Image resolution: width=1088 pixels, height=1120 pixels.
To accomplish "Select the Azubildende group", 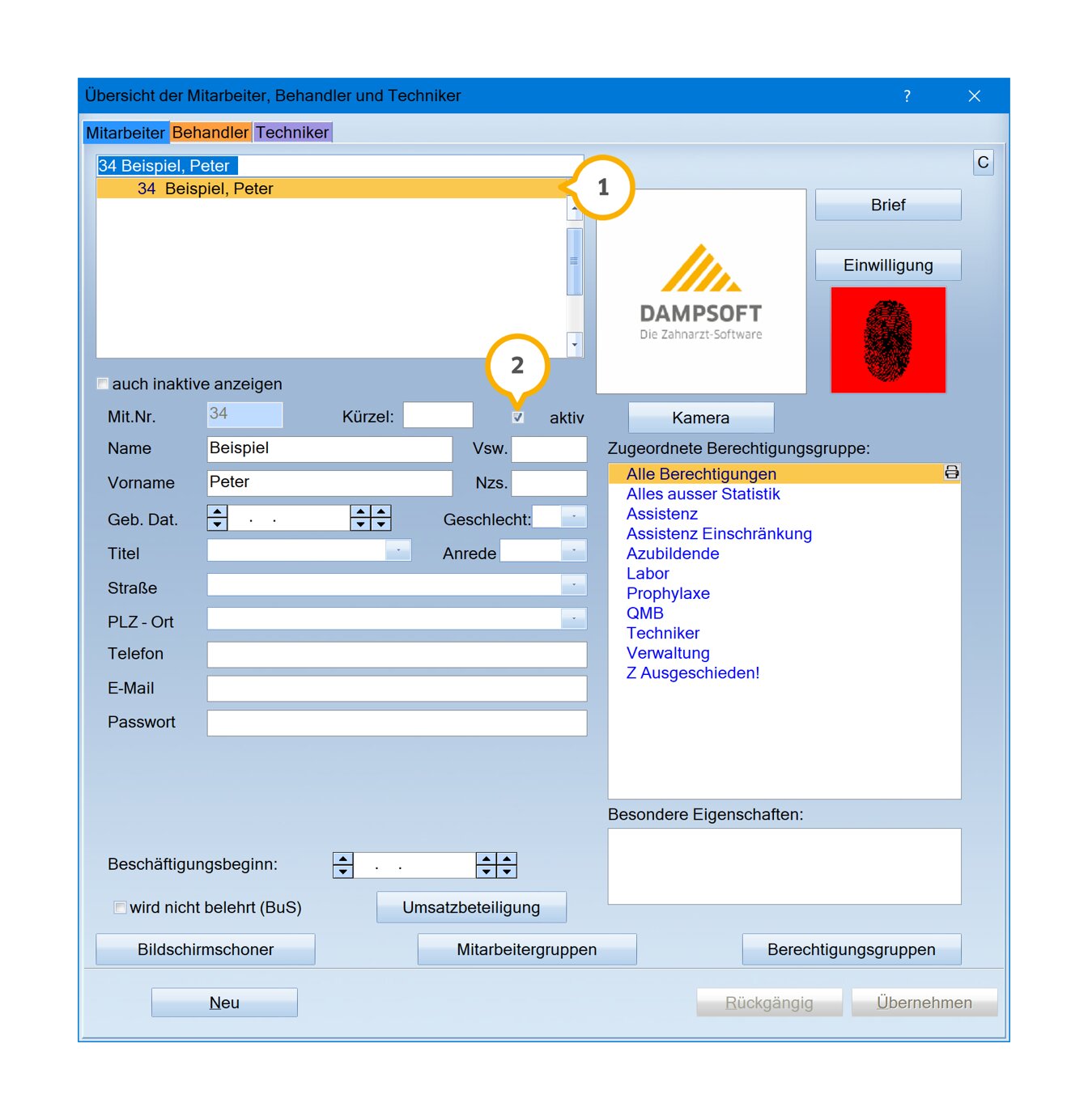I will pyautogui.click(x=673, y=554).
